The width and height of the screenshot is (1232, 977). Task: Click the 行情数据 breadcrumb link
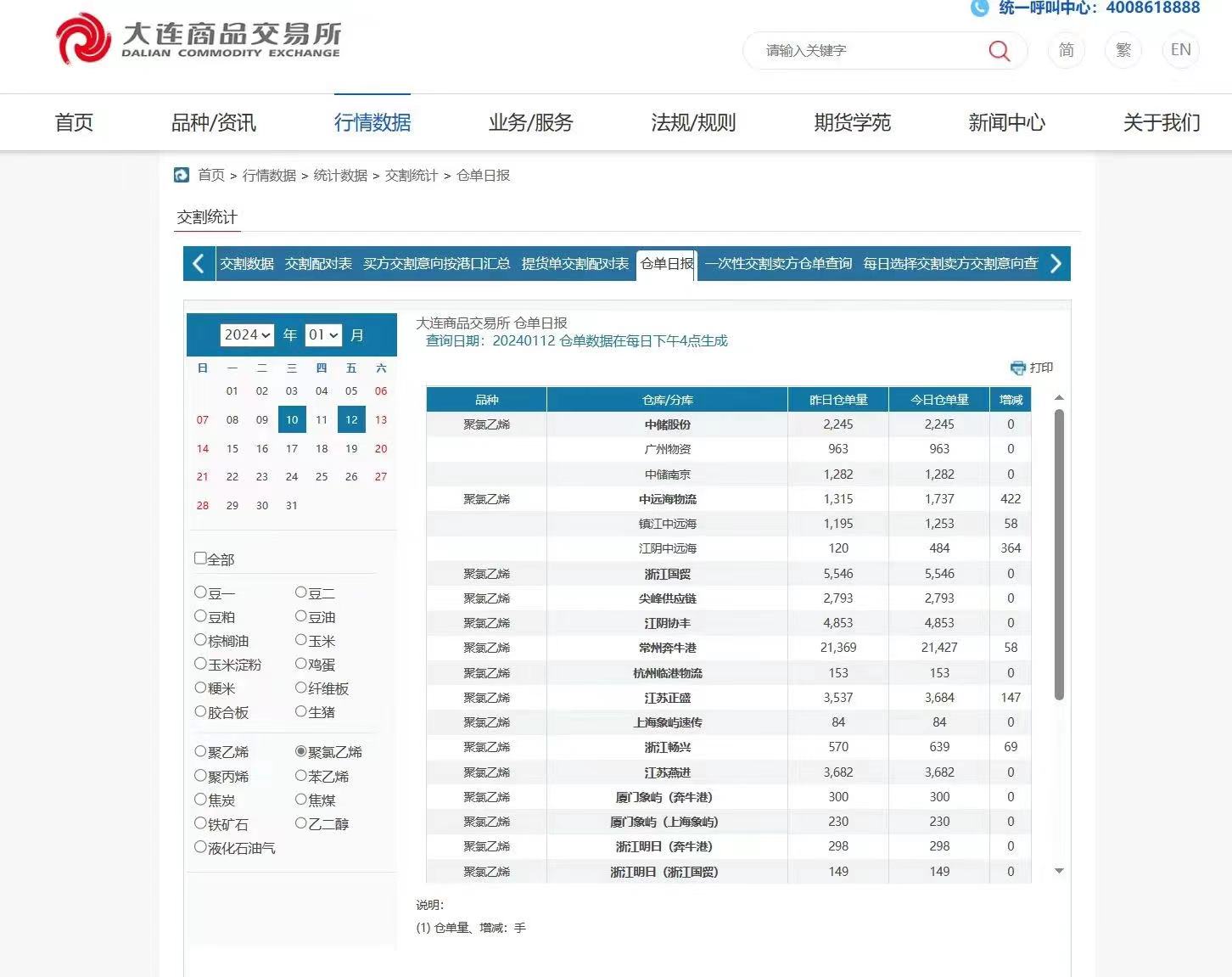tap(269, 175)
